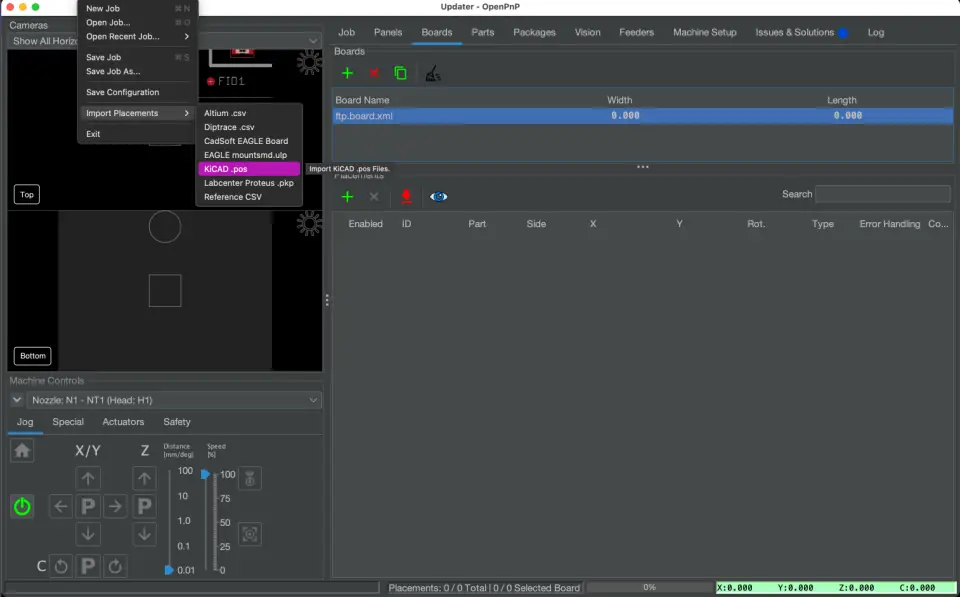Click the jog Z down arrow button
This screenshot has width=960, height=597.
click(x=145, y=534)
